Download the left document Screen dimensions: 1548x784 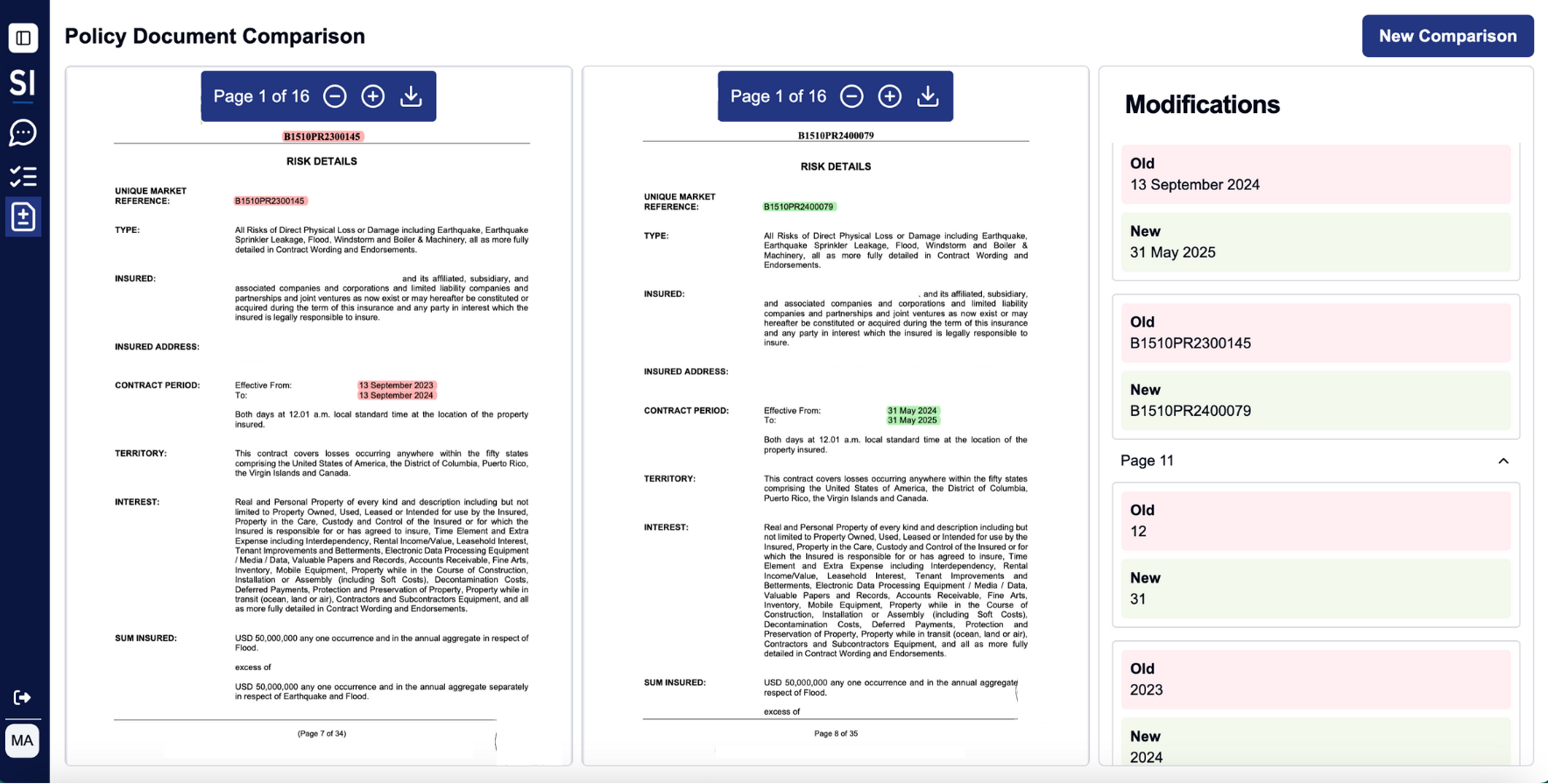click(411, 96)
